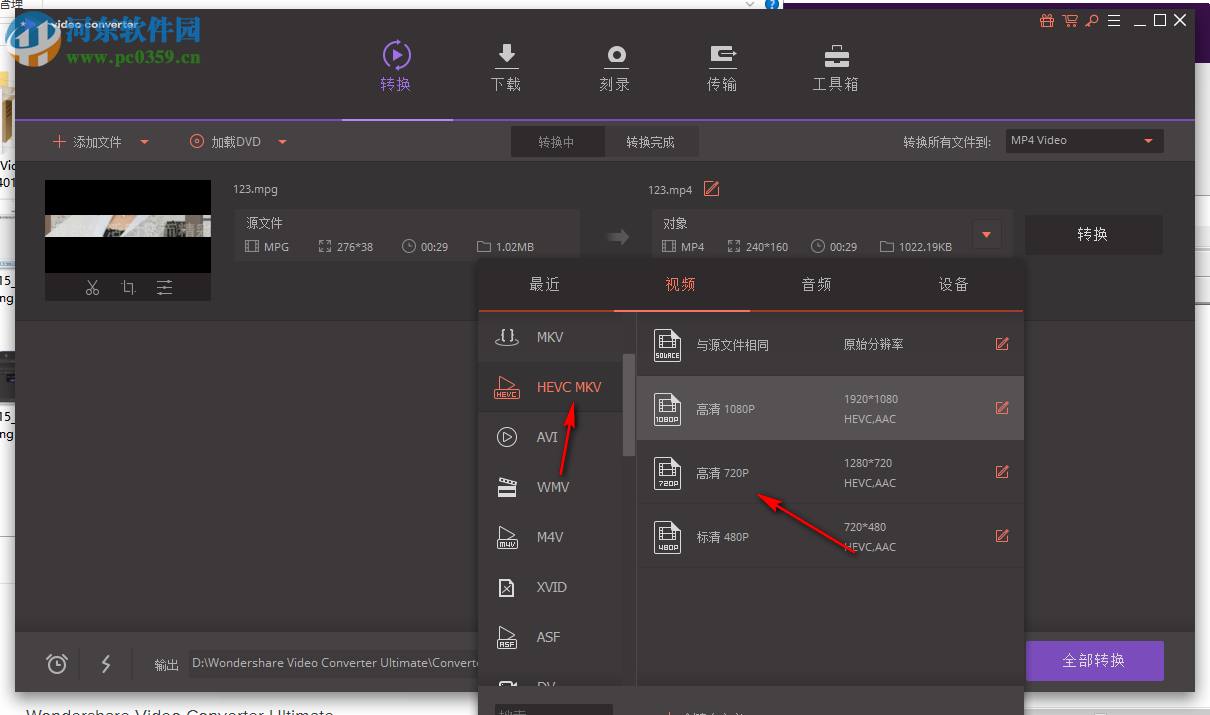
Task: Click the Convert All (全部转换) button
Action: tap(1094, 661)
